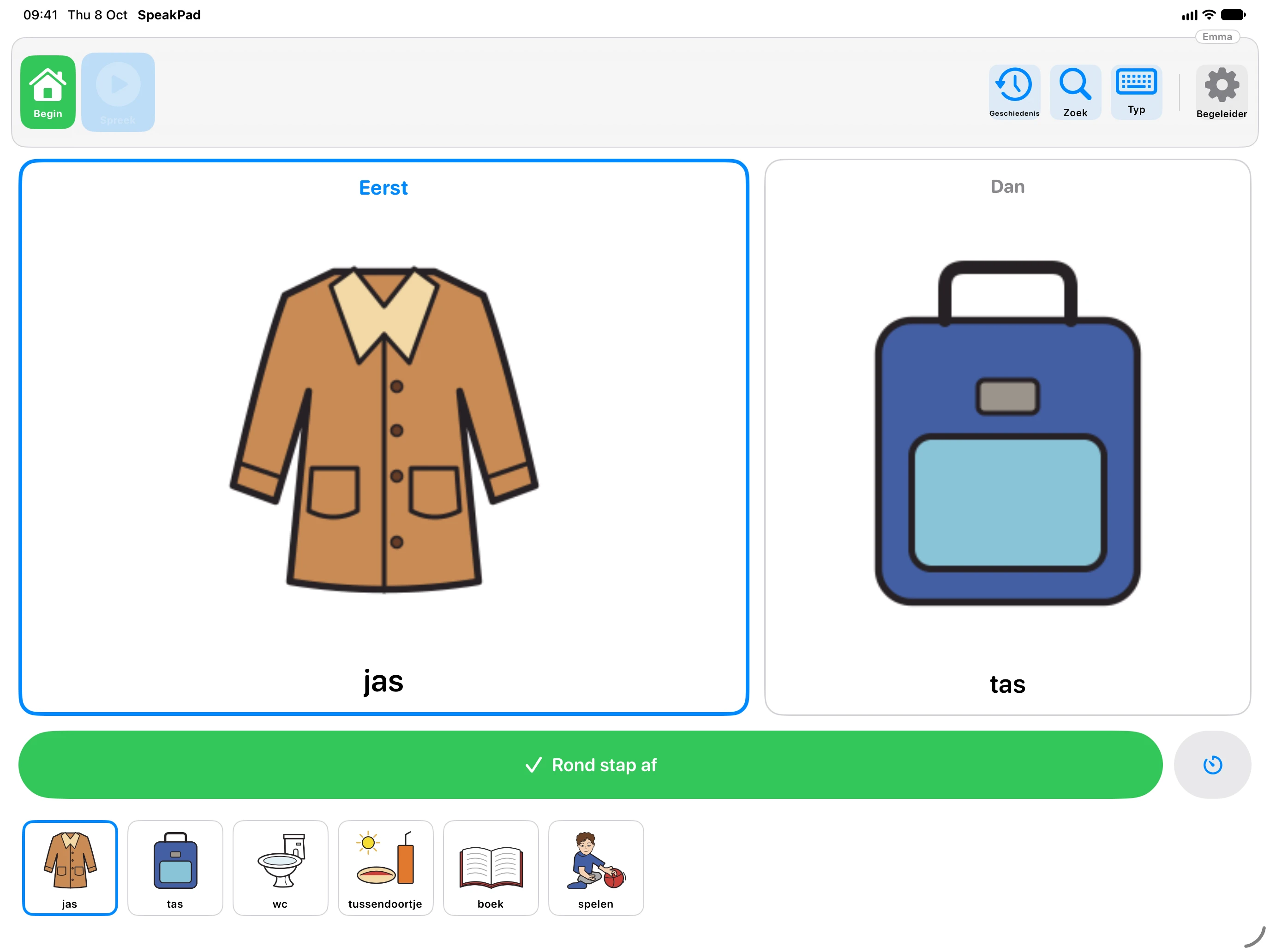Image resolution: width=1270 pixels, height=952 pixels.
Task: Tap the Spreek play button
Action: (x=118, y=92)
